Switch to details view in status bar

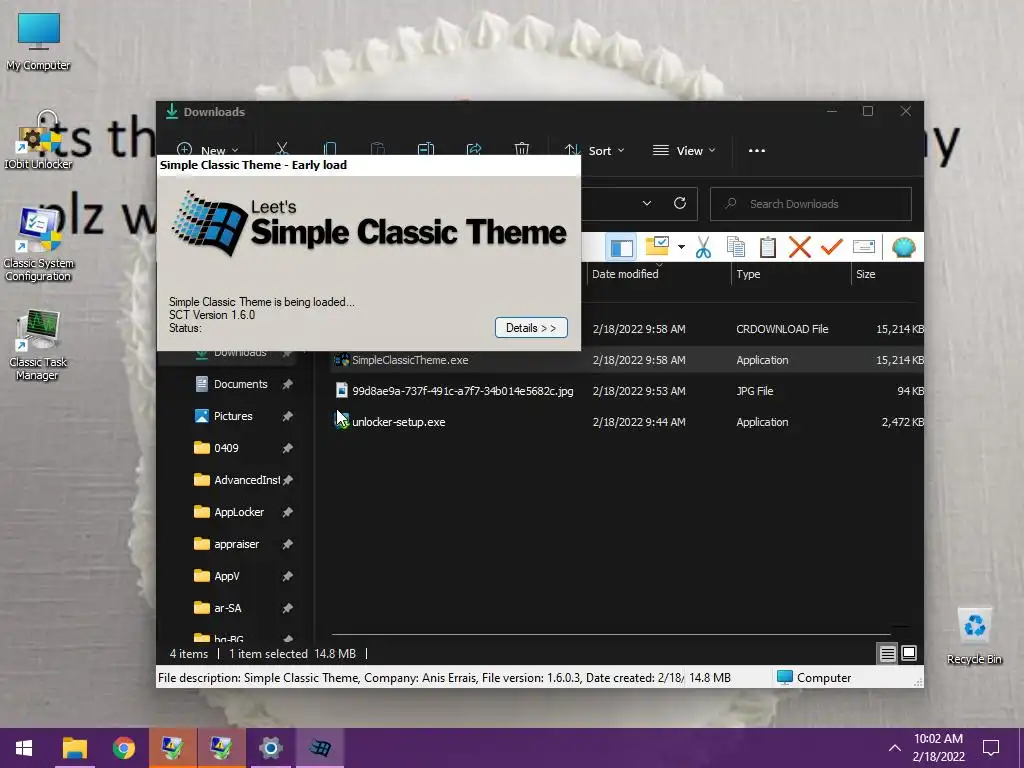[887, 653]
